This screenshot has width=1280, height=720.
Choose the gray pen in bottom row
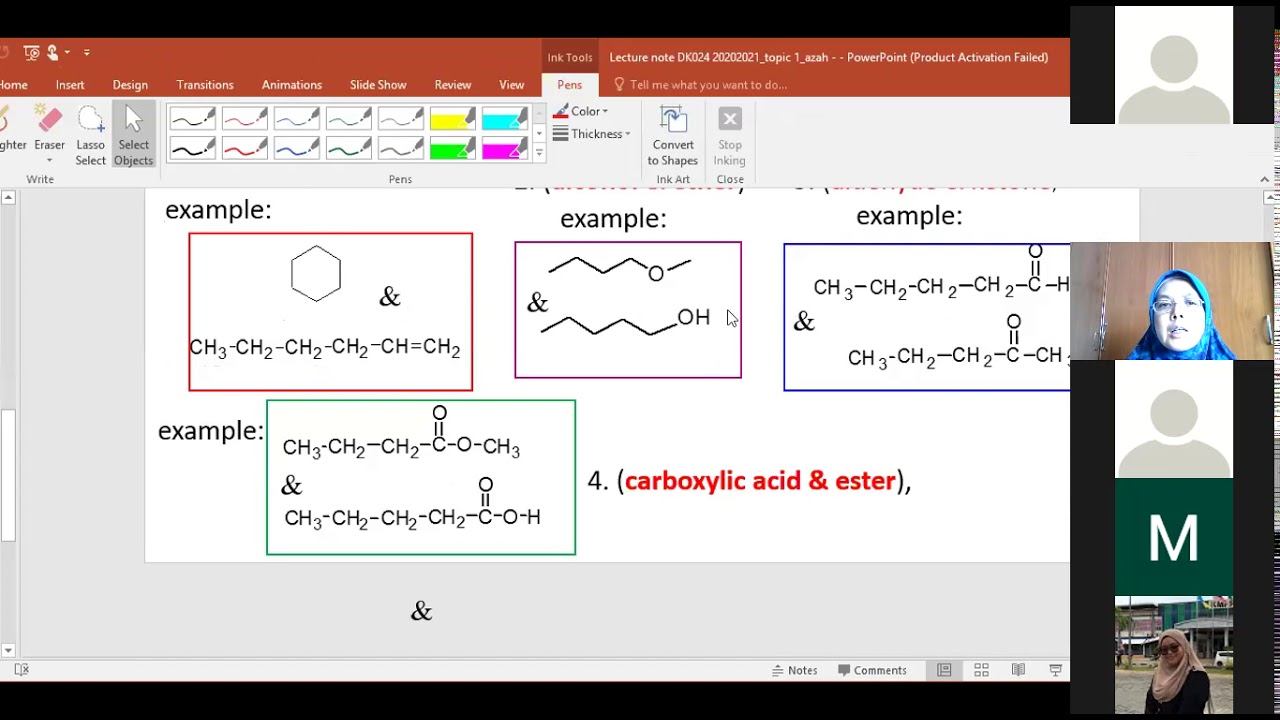point(401,148)
